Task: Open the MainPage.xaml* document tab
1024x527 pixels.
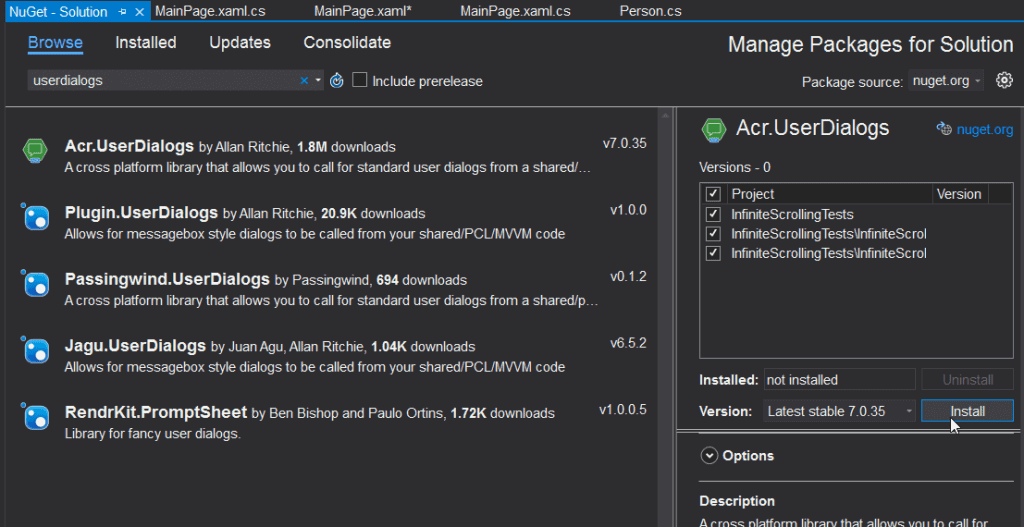Action: click(x=362, y=12)
